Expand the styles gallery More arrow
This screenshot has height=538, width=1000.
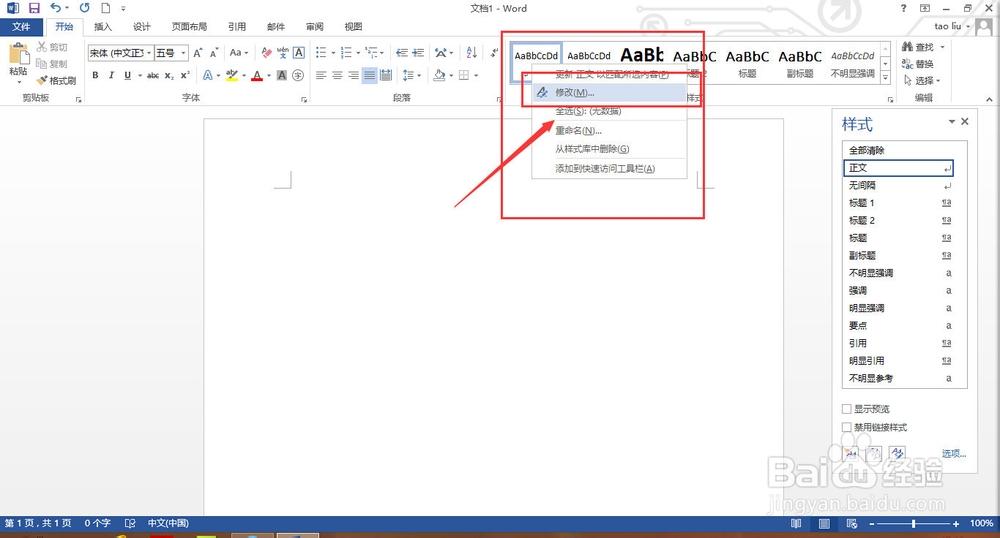tap(885, 78)
